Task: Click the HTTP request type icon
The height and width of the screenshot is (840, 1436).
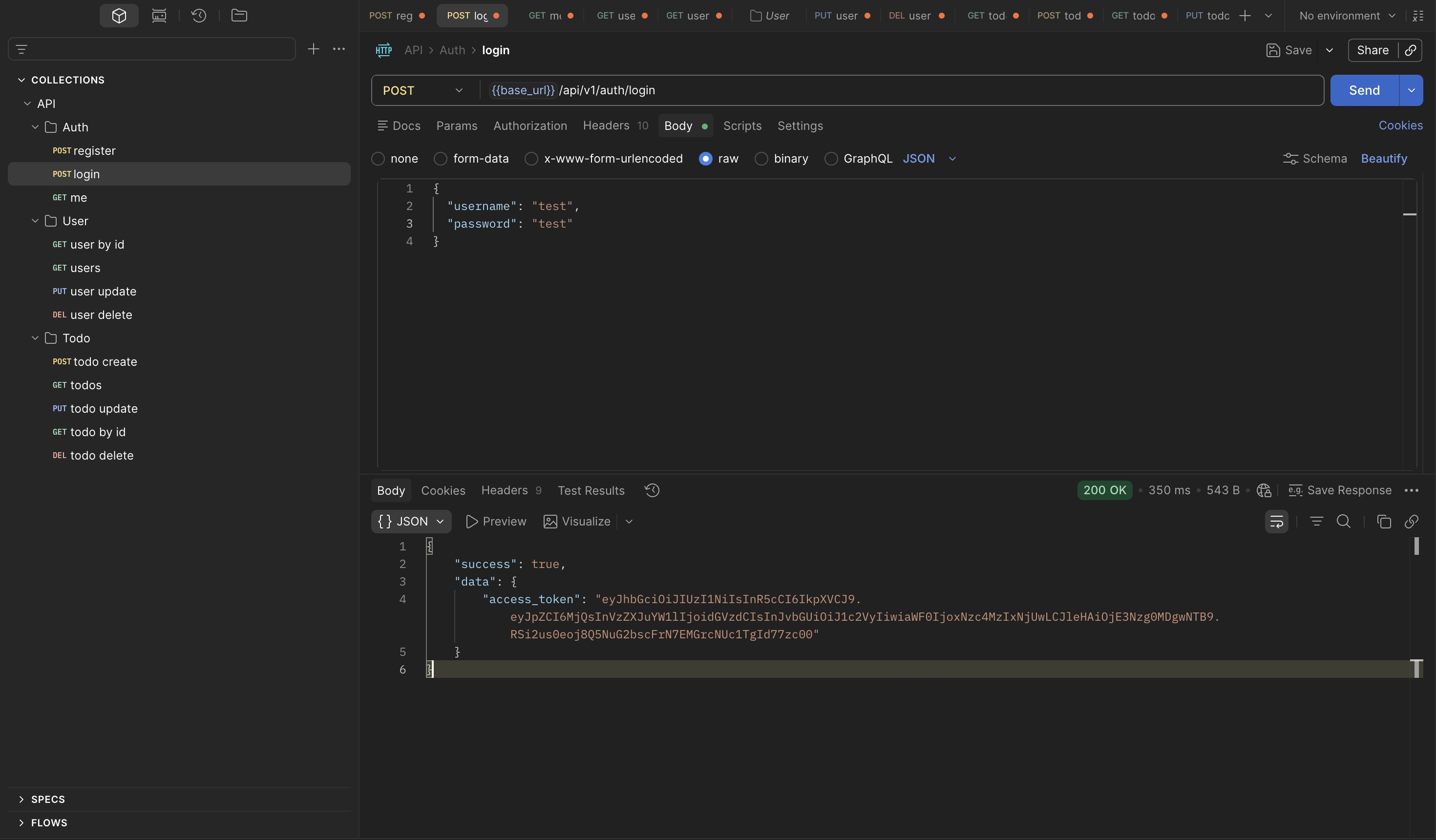Action: click(383, 50)
